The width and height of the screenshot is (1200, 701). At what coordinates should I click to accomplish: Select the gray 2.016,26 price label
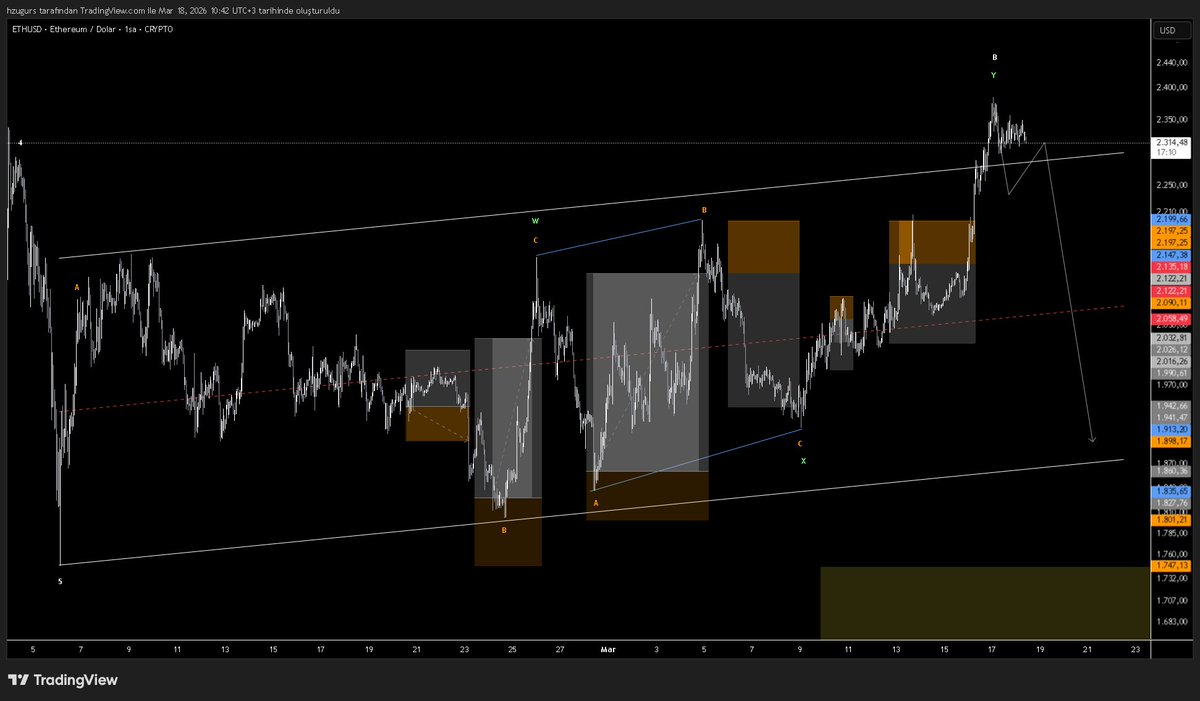pyautogui.click(x=1171, y=361)
